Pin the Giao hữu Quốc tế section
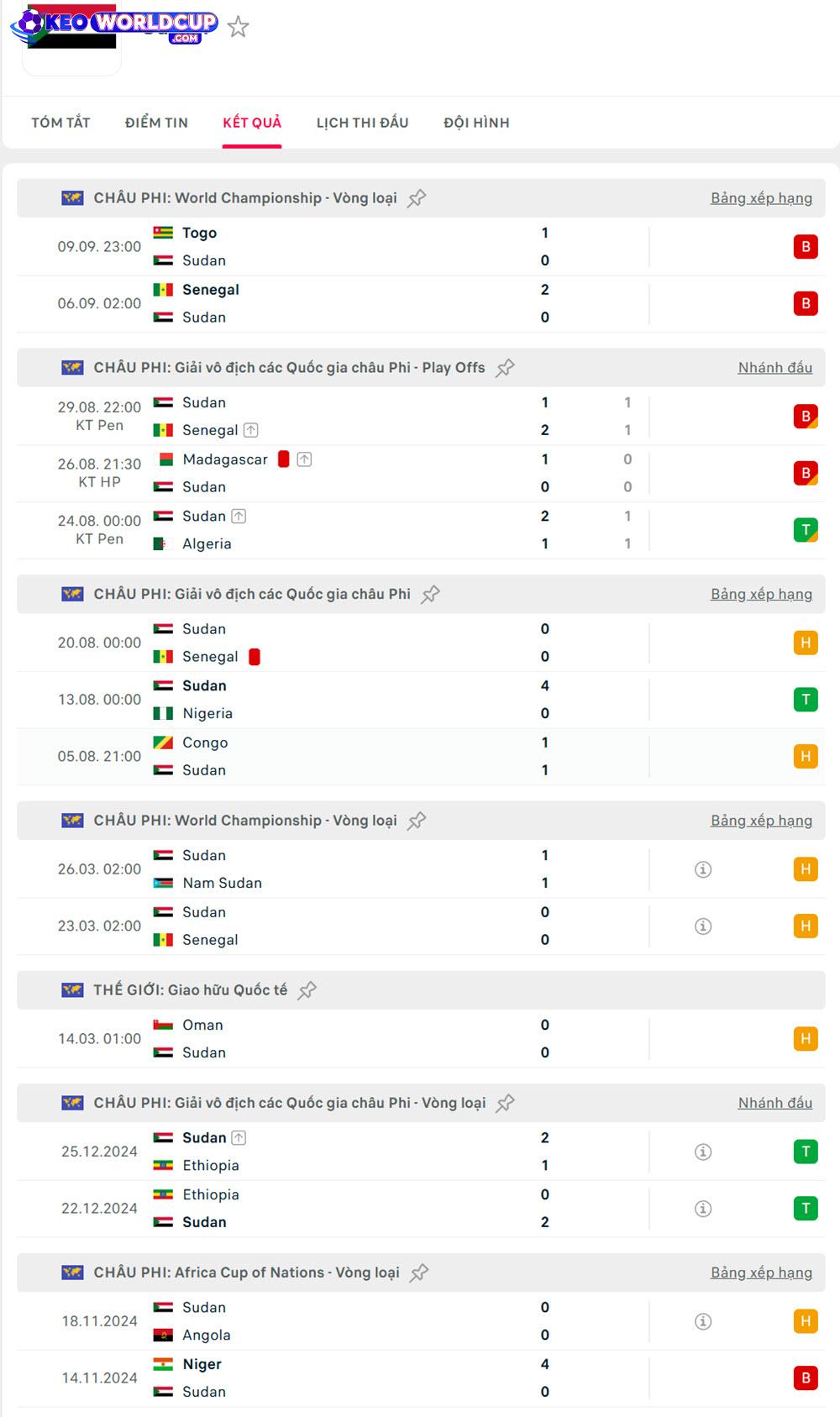The height and width of the screenshot is (1417, 840). (x=307, y=990)
